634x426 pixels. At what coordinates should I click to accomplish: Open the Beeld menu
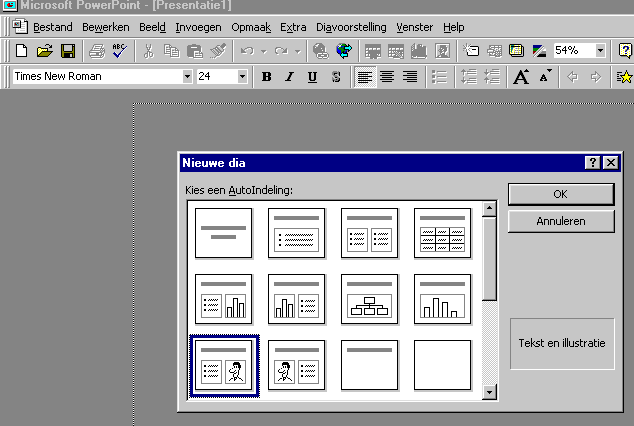click(152, 27)
